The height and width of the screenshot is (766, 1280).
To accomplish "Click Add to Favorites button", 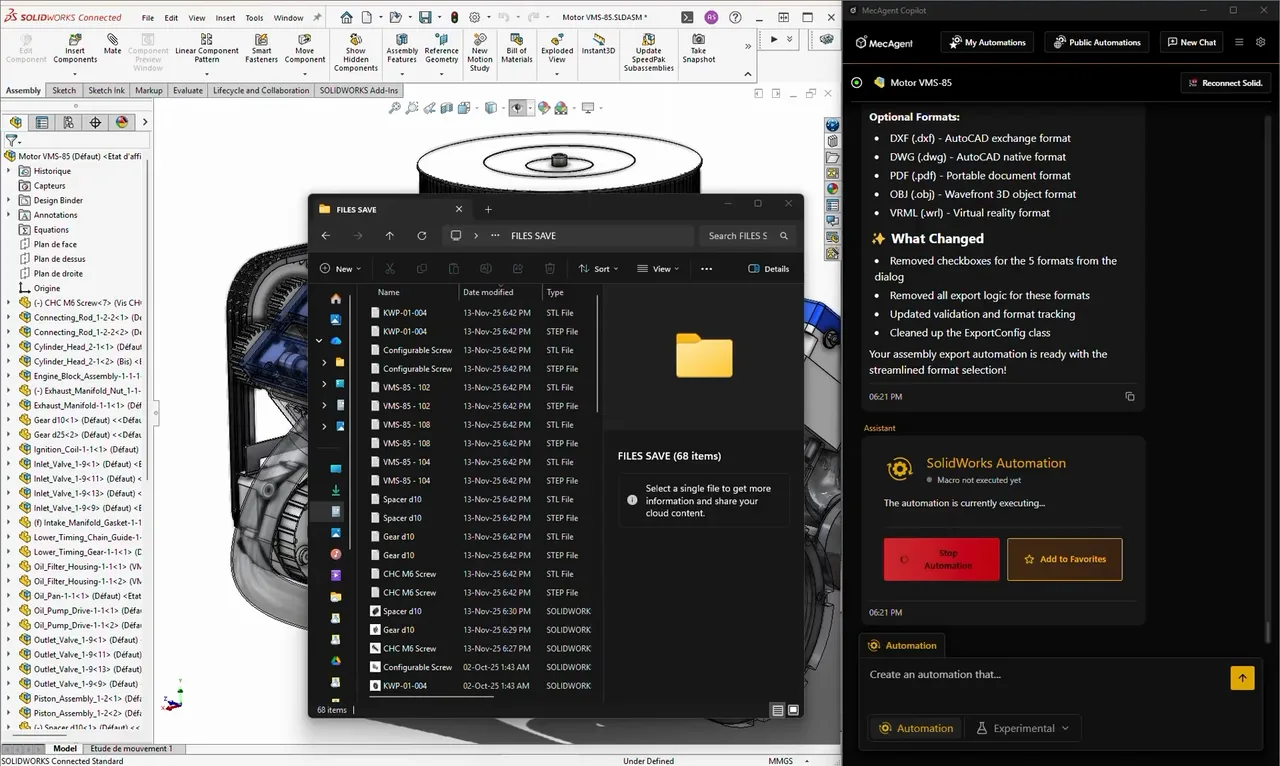I will pyautogui.click(x=1064, y=559).
